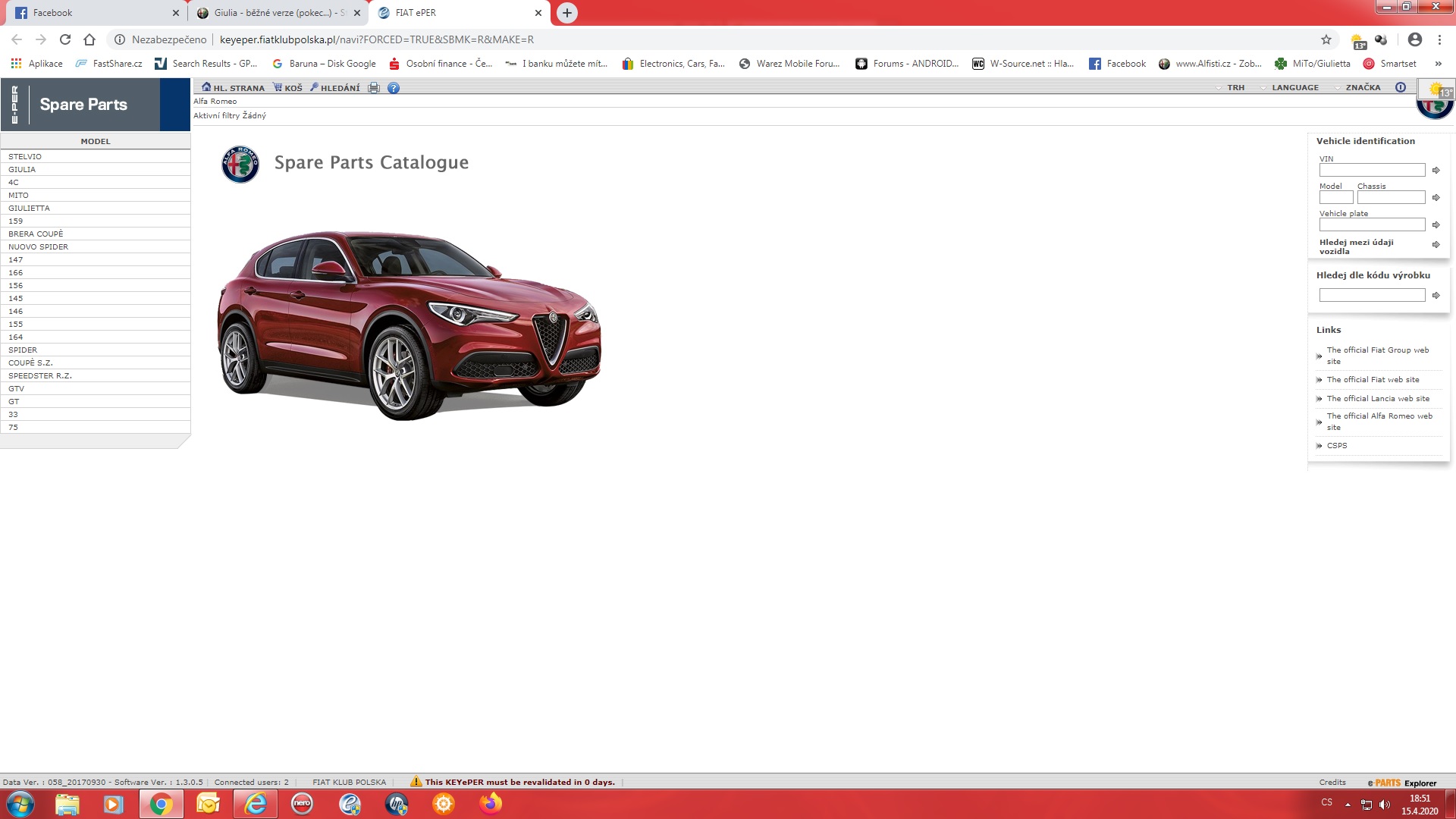Viewport: 1456px width, 819px height.
Task: Click the info icon next to ZNAČKA
Action: coord(1401,87)
